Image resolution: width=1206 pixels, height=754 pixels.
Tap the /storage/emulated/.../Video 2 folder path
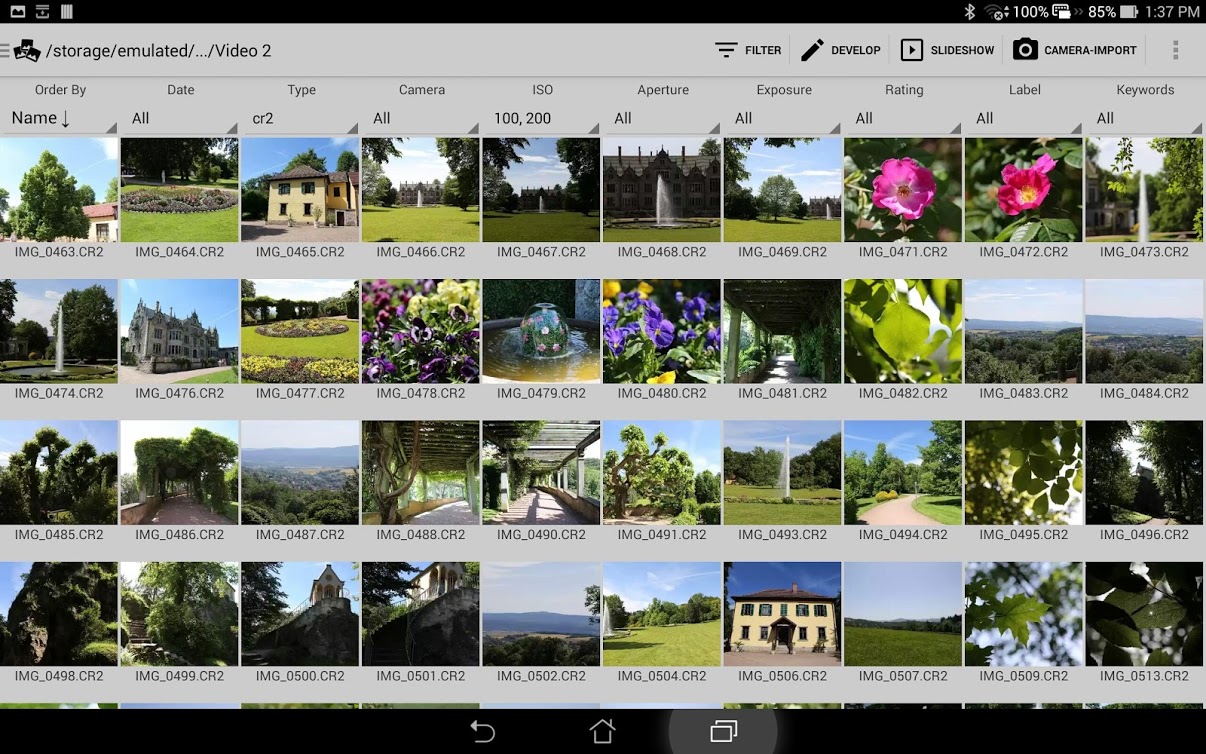tap(158, 51)
